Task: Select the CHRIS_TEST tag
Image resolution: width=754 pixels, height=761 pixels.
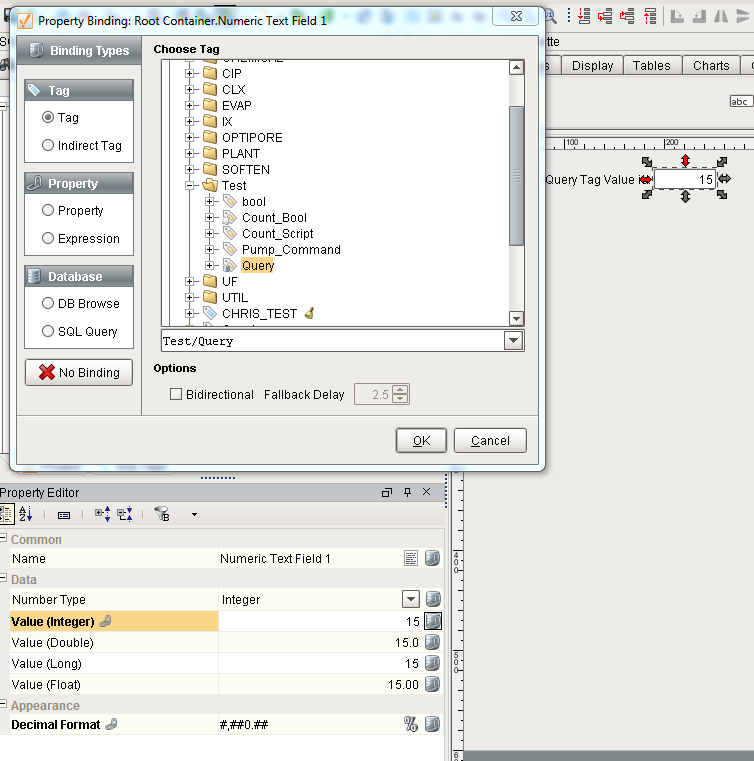Action: pos(259,314)
